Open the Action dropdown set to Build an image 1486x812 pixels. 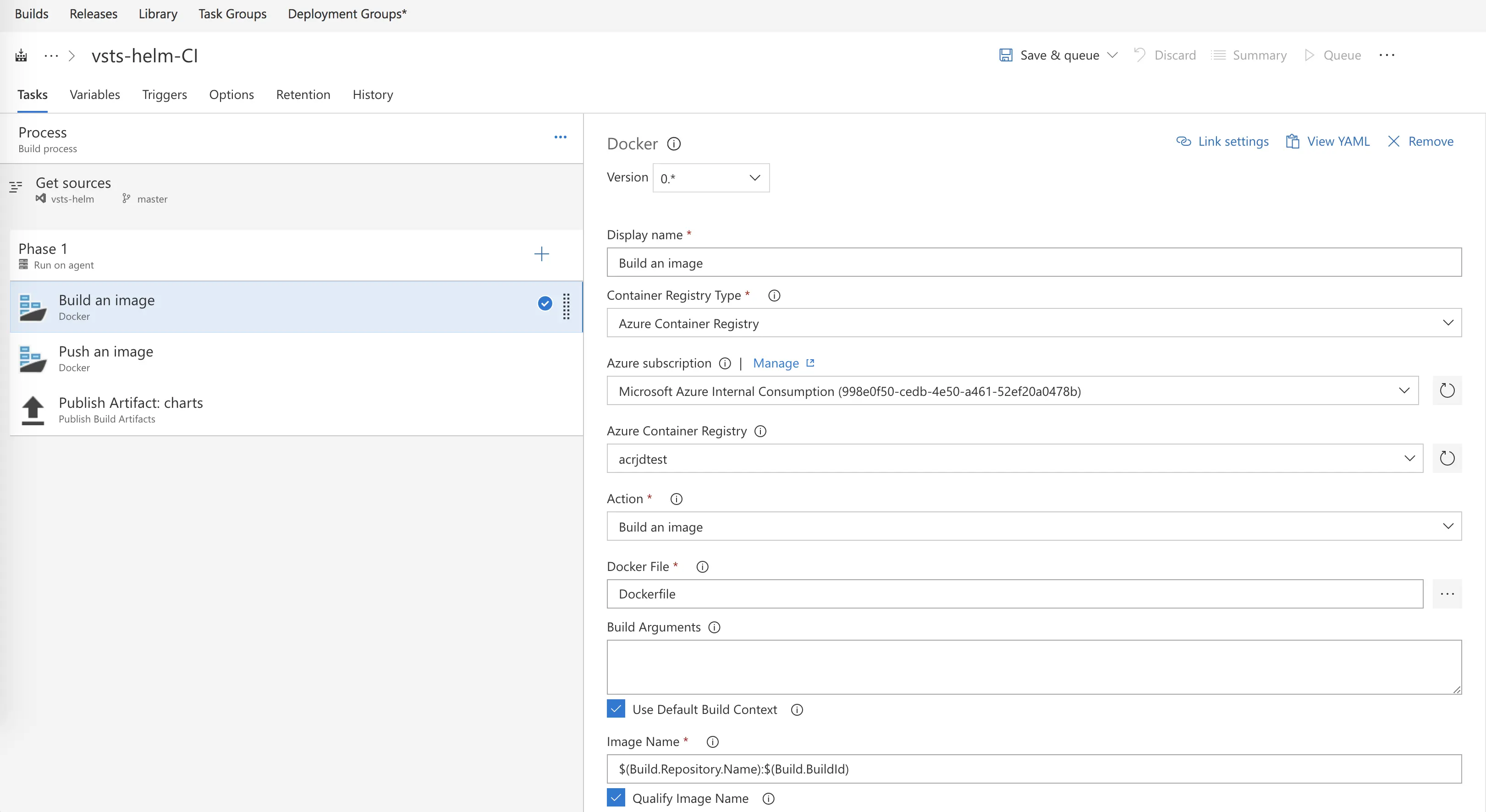tap(1034, 526)
